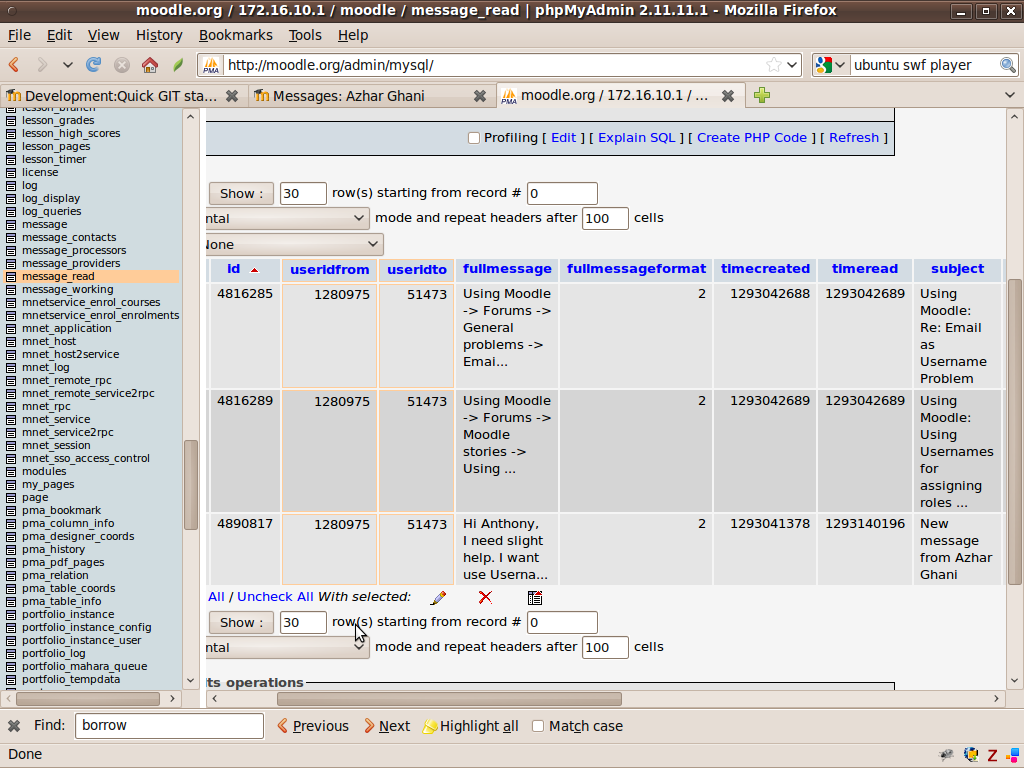Viewport: 1024px width, 768px height.
Task: Close the moodle.org phpMyAdmin tab
Action: tap(728, 96)
